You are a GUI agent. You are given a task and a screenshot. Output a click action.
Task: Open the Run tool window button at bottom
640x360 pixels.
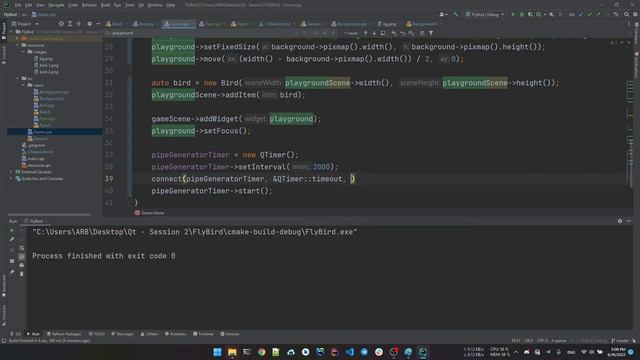click(33, 334)
